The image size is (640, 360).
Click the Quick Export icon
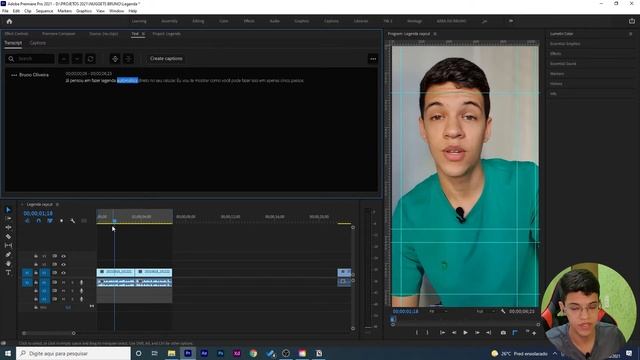pyautogui.click(x=632, y=21)
